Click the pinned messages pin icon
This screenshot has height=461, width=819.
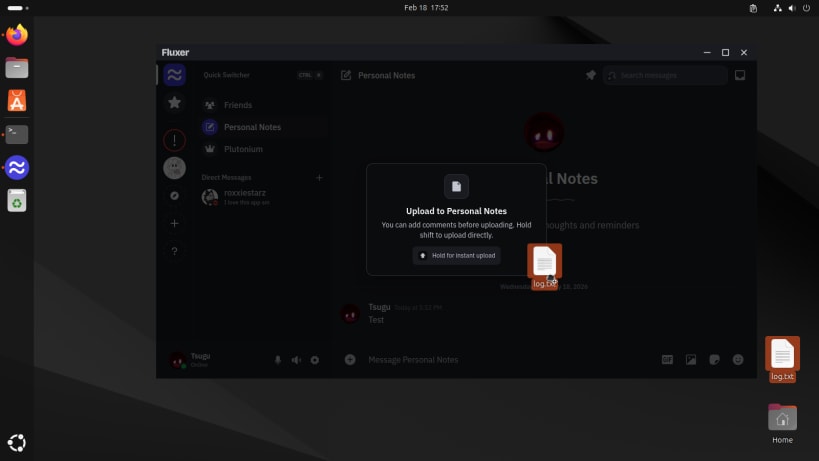click(591, 75)
